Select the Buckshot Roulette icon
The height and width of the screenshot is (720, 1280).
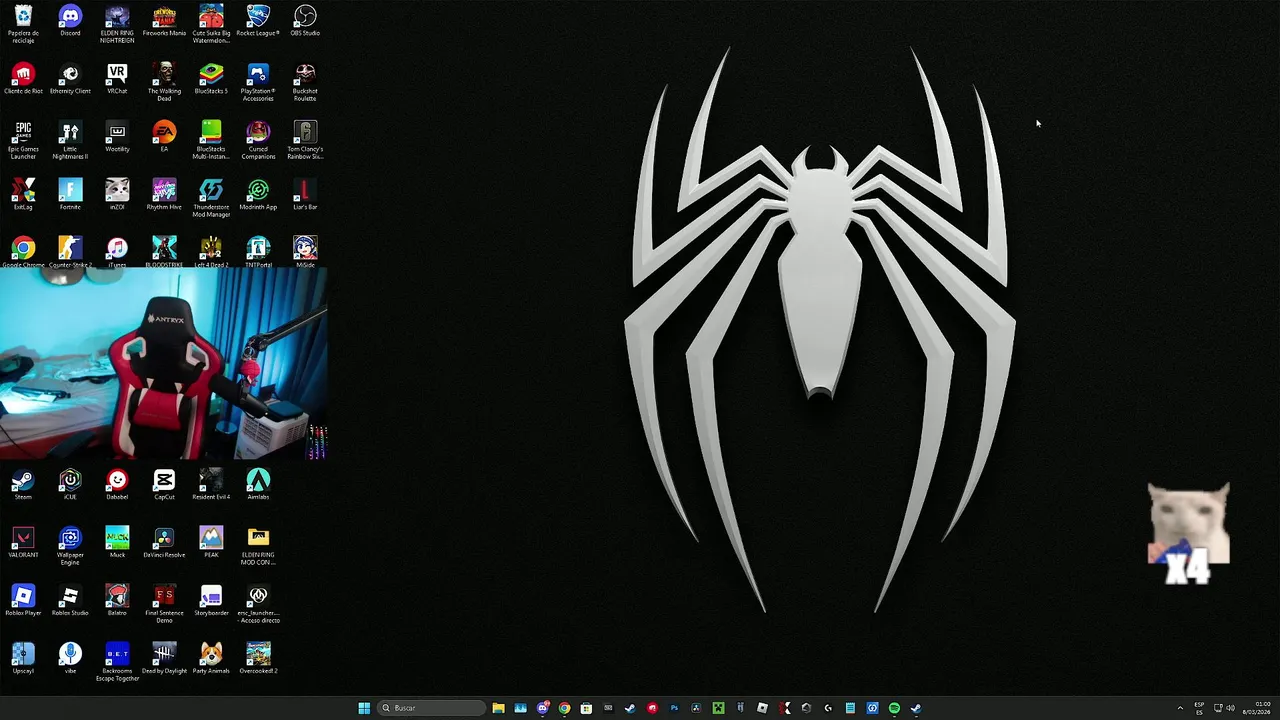pos(305,82)
